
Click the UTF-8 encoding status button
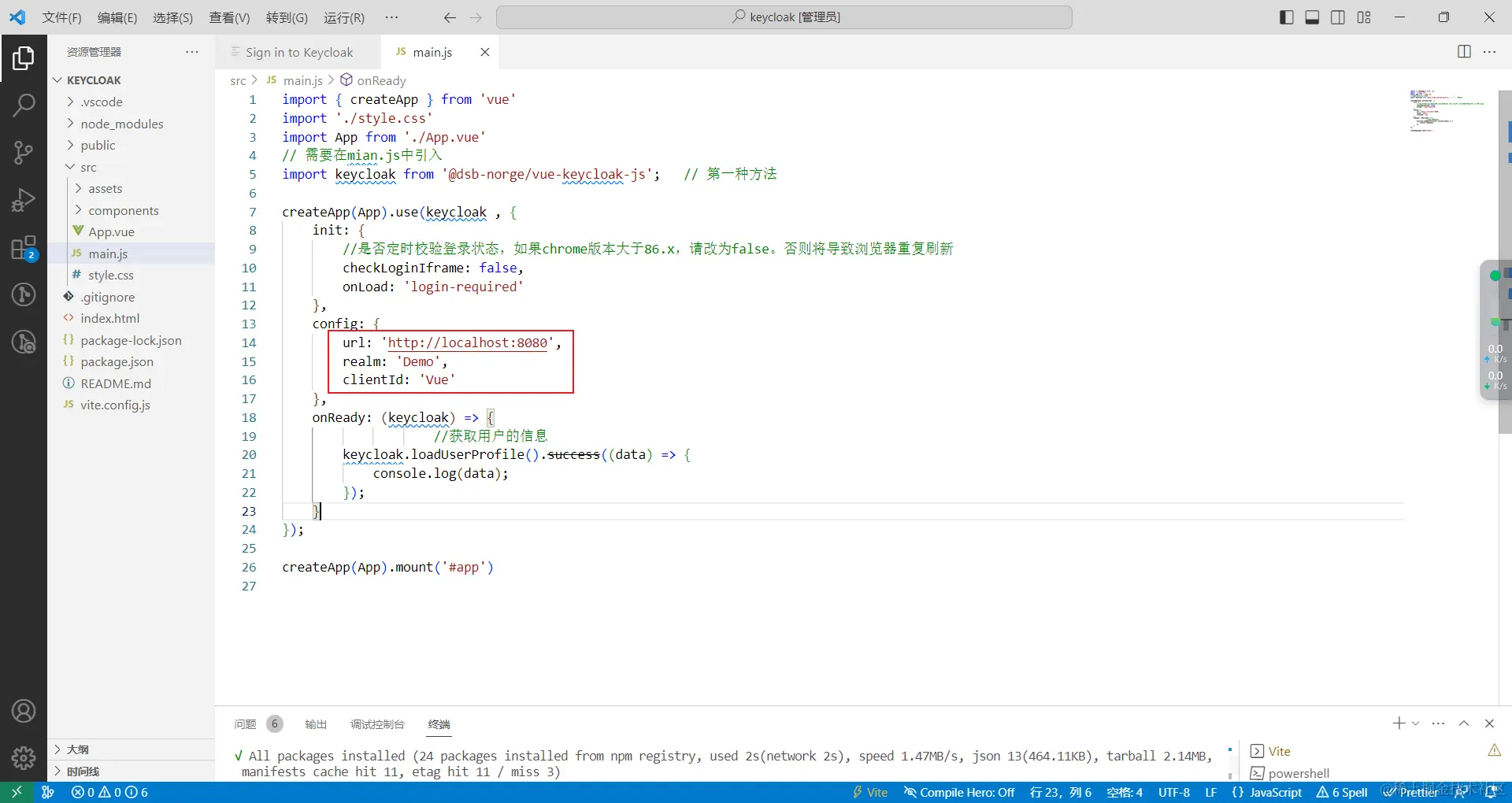coord(1173,792)
